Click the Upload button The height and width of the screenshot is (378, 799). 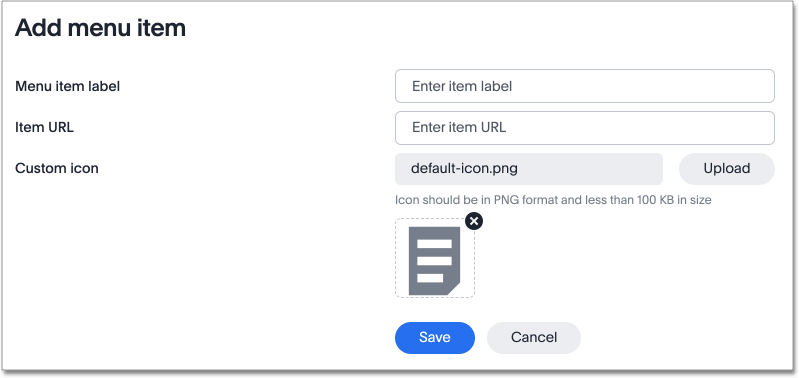click(726, 169)
